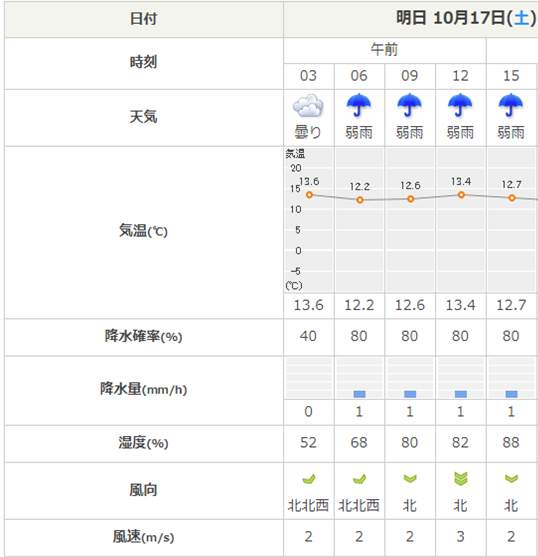Image resolution: width=538 pixels, height=557 pixels.
Task: Click the 湿度(%) row header
Action: [x=143, y=443]
